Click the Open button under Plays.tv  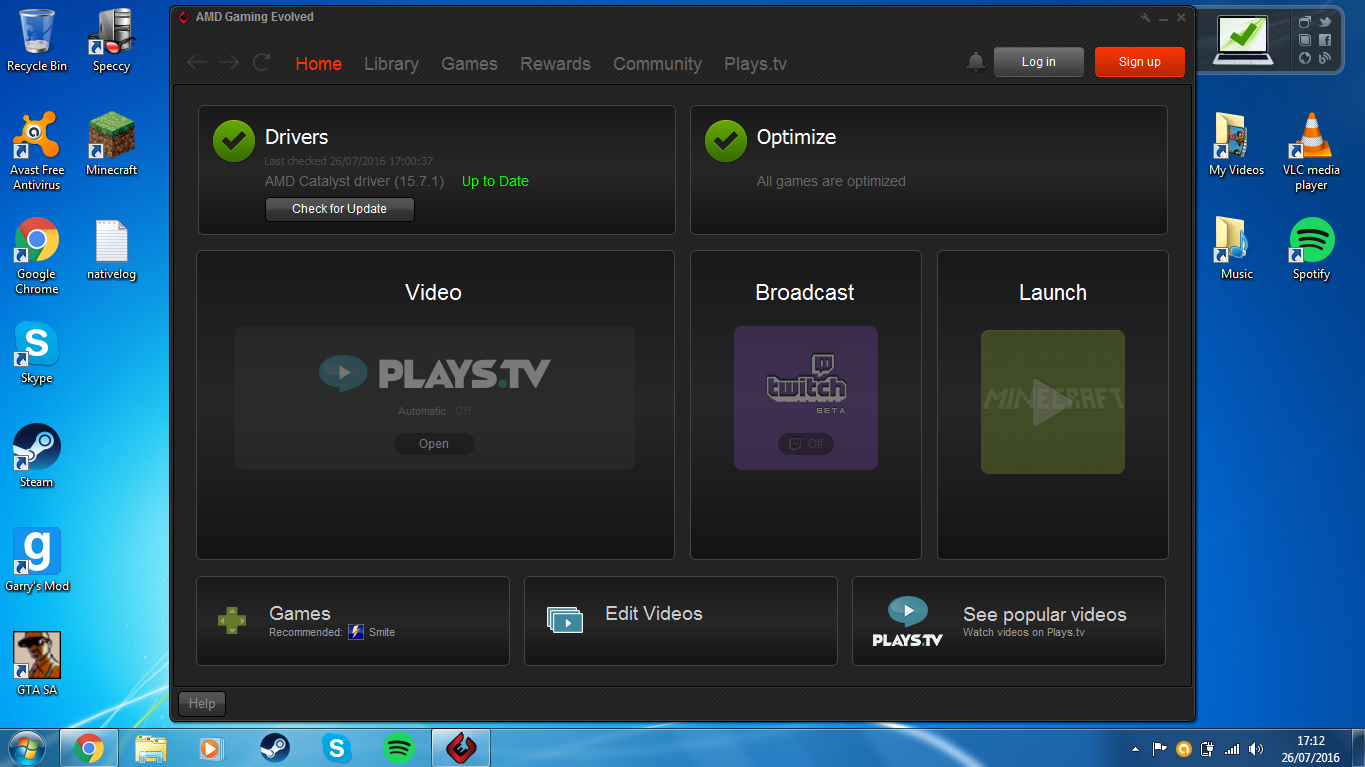click(434, 444)
